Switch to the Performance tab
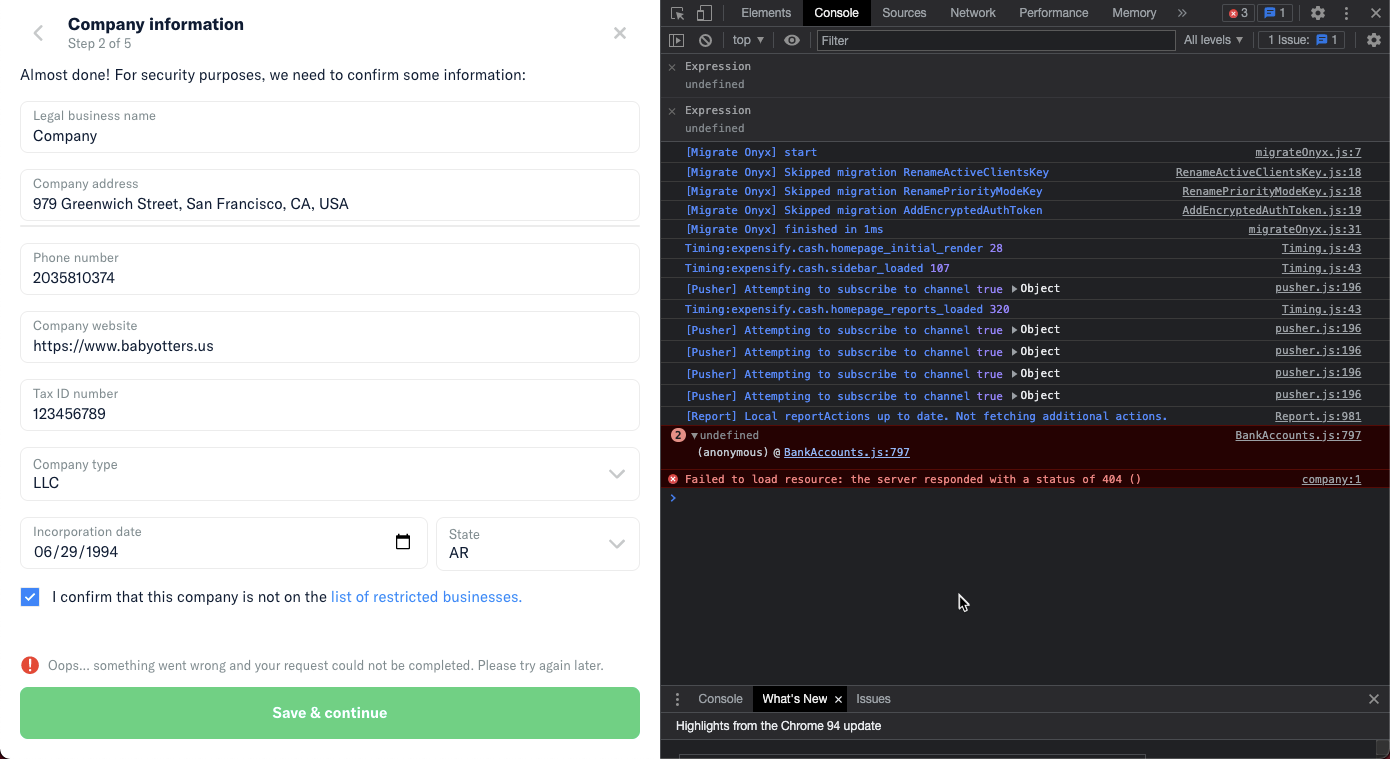 [1053, 13]
